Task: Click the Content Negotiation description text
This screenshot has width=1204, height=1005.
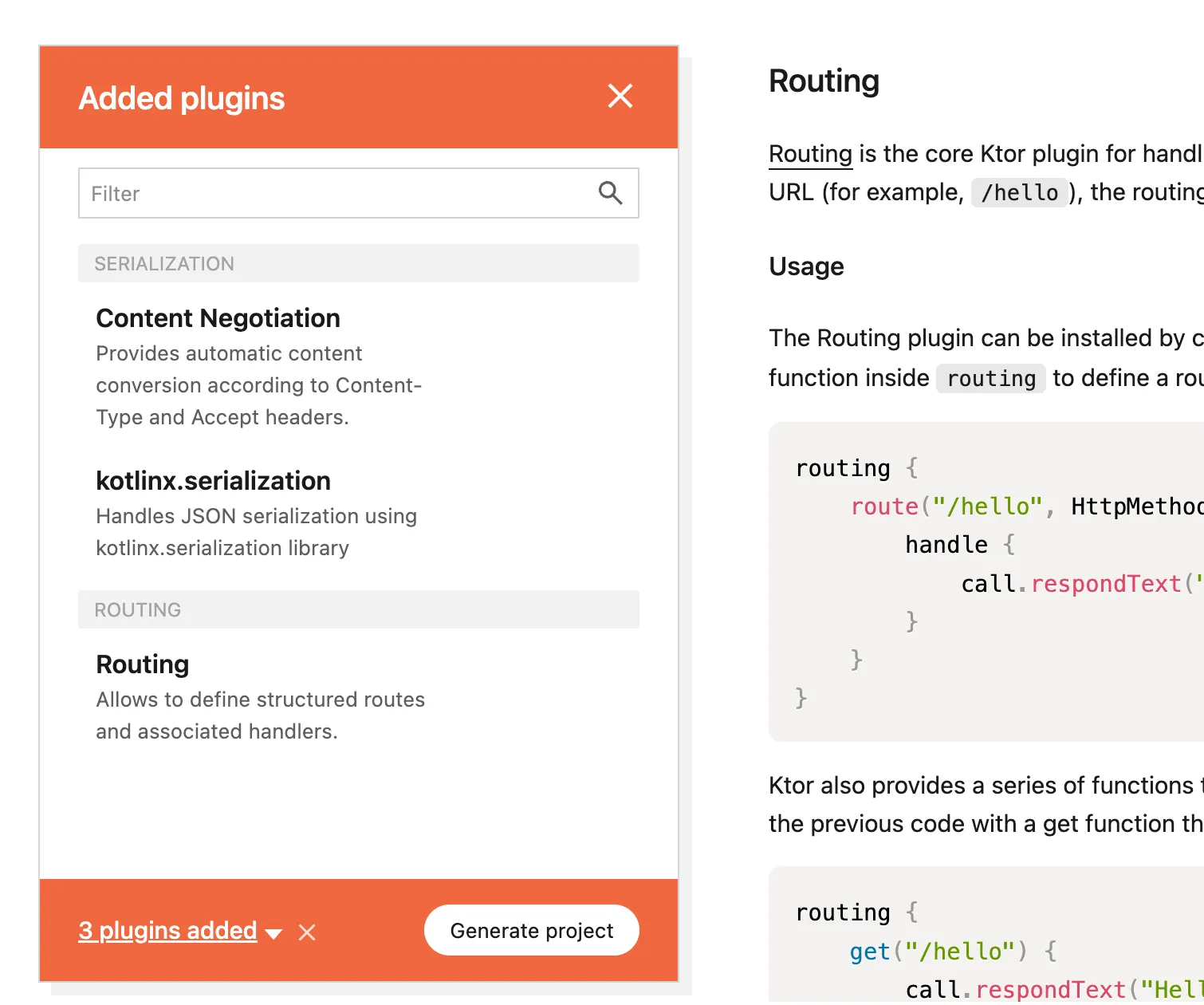Action: point(258,385)
